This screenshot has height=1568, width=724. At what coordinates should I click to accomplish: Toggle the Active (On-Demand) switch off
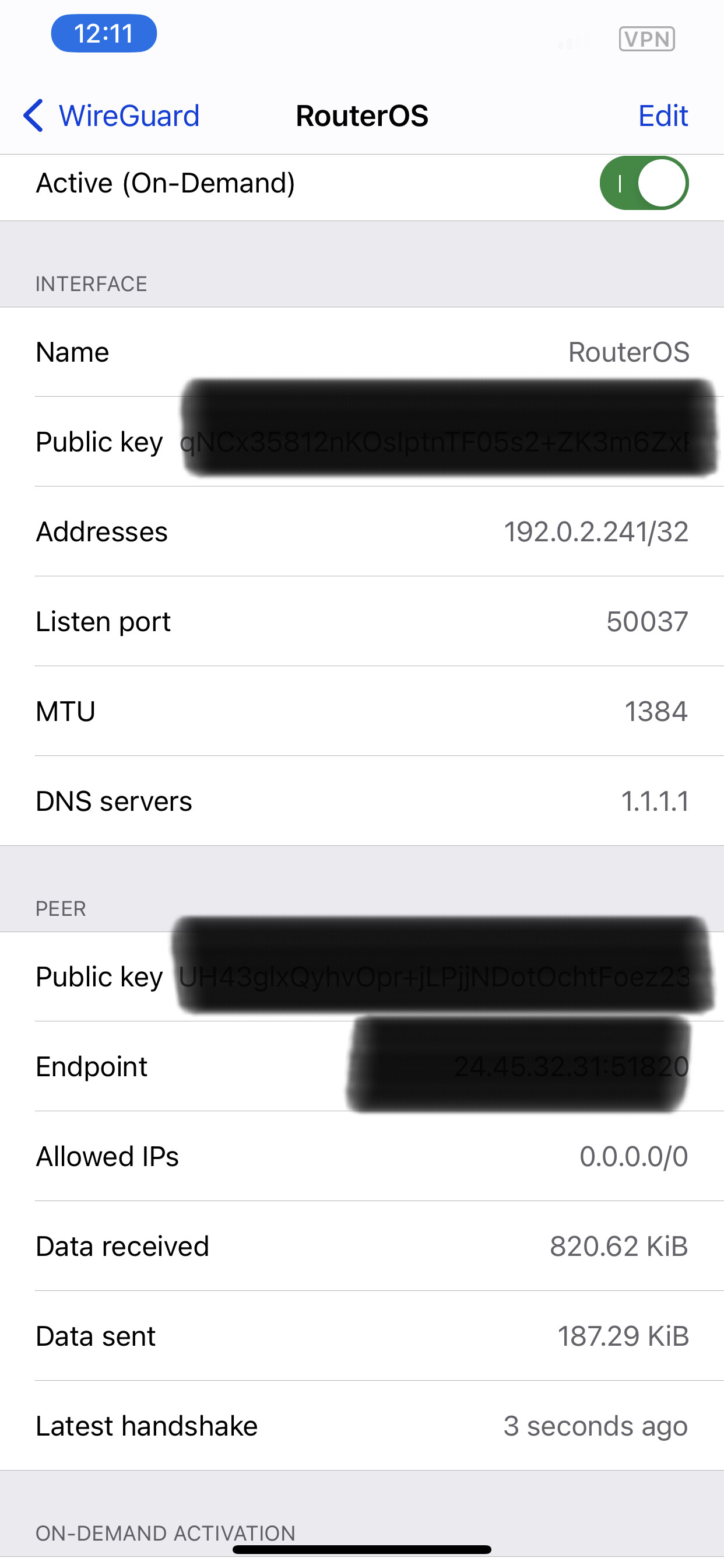pos(644,183)
